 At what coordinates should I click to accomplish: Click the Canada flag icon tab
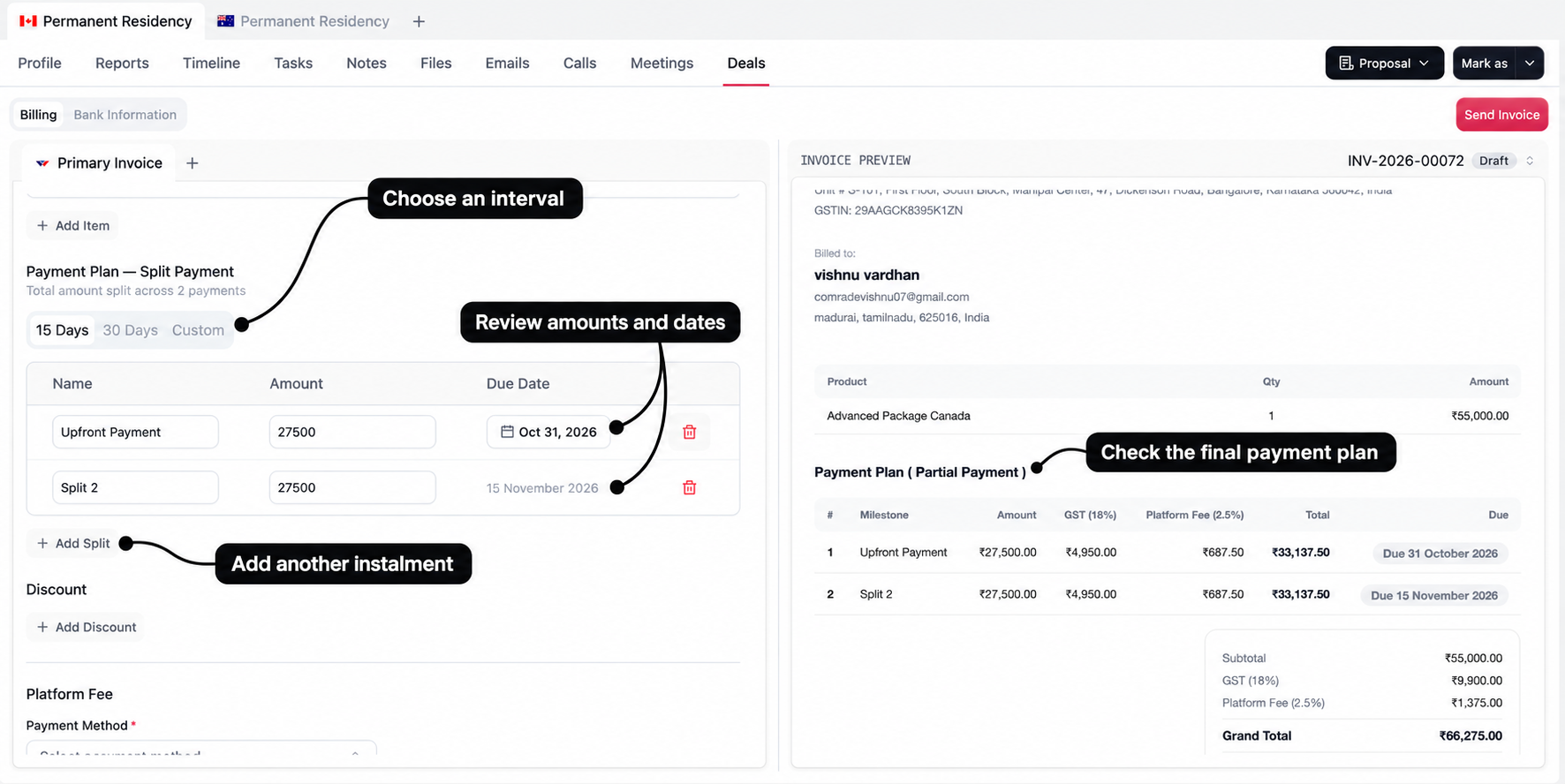click(106, 21)
